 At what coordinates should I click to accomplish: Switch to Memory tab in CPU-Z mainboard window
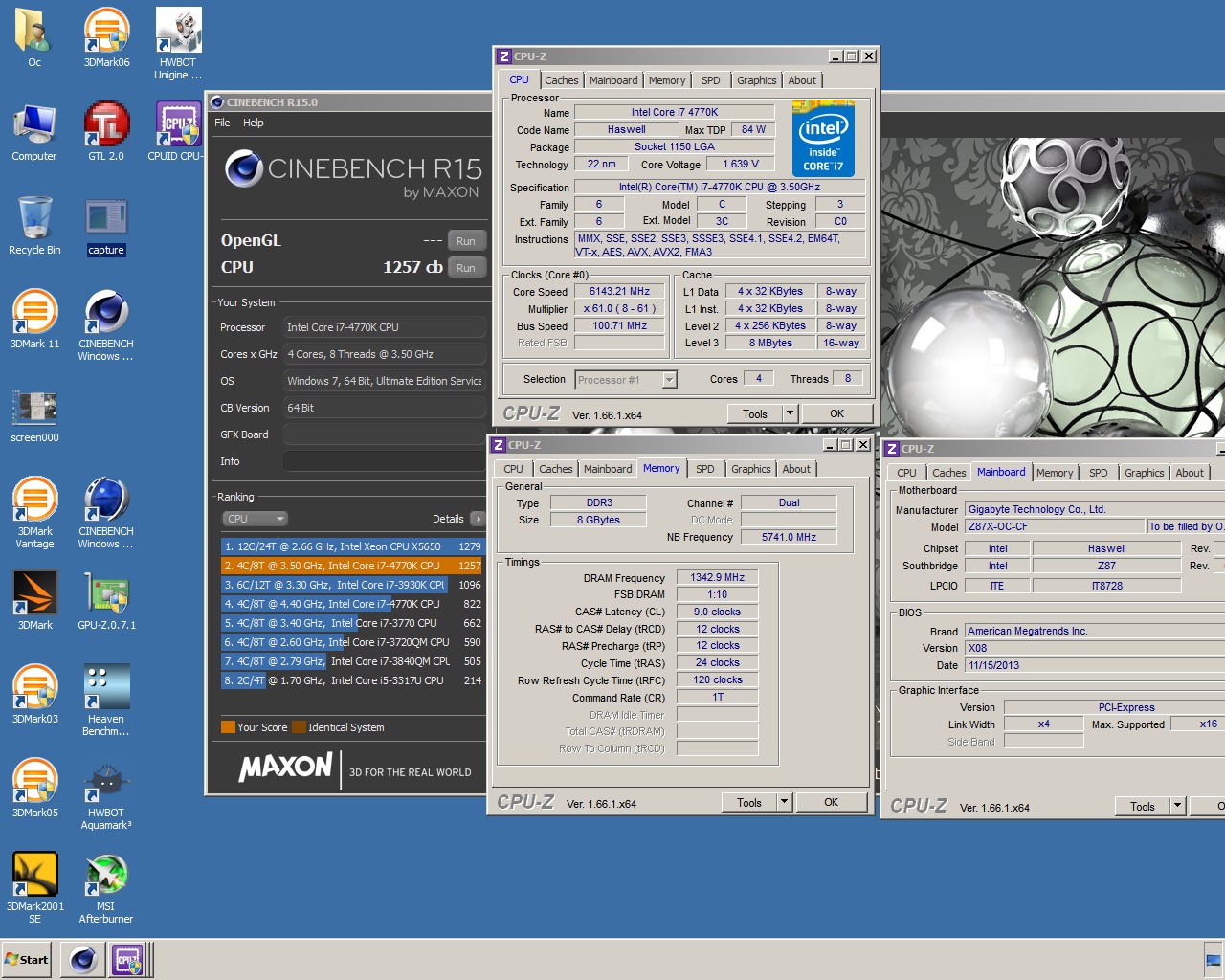pyautogui.click(x=1055, y=473)
